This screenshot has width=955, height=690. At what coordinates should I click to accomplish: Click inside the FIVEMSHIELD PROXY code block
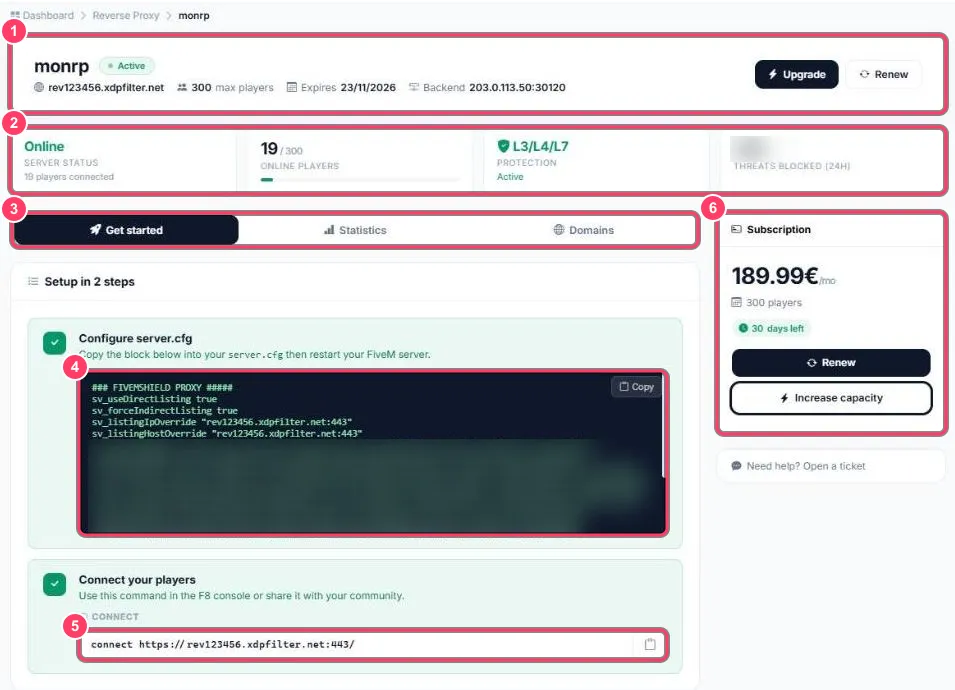(373, 453)
